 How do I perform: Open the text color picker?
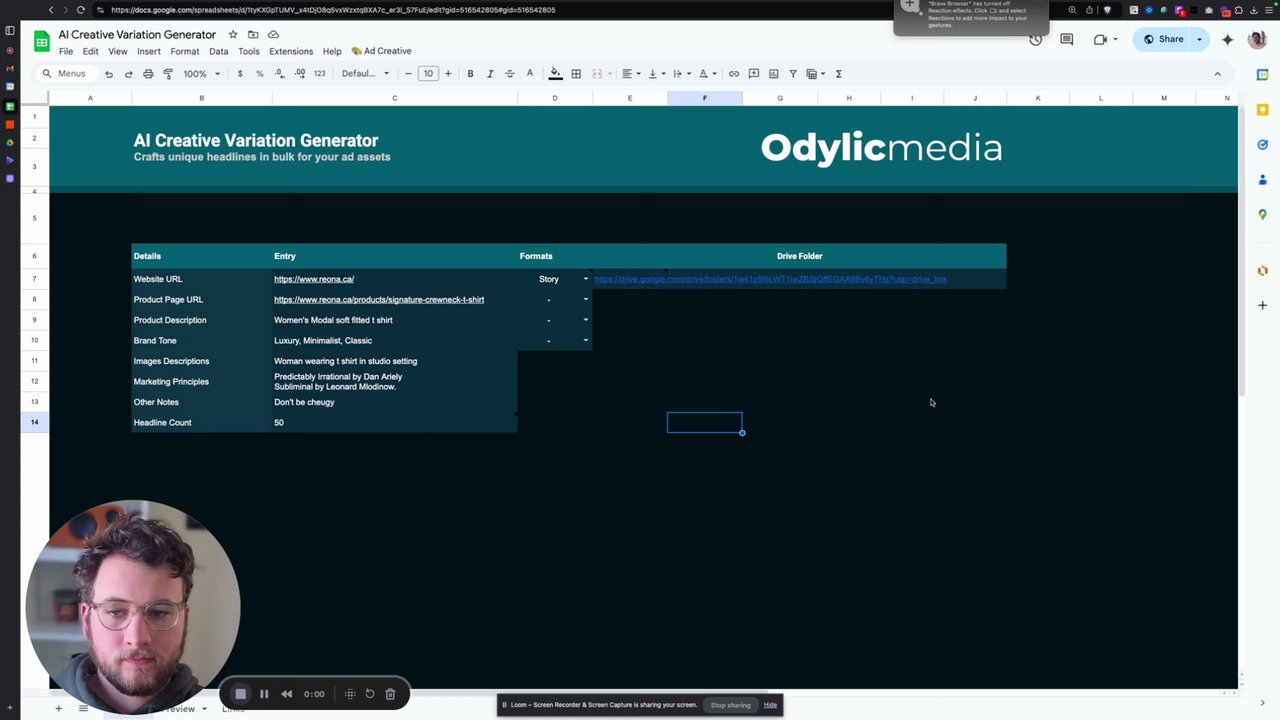pos(530,74)
